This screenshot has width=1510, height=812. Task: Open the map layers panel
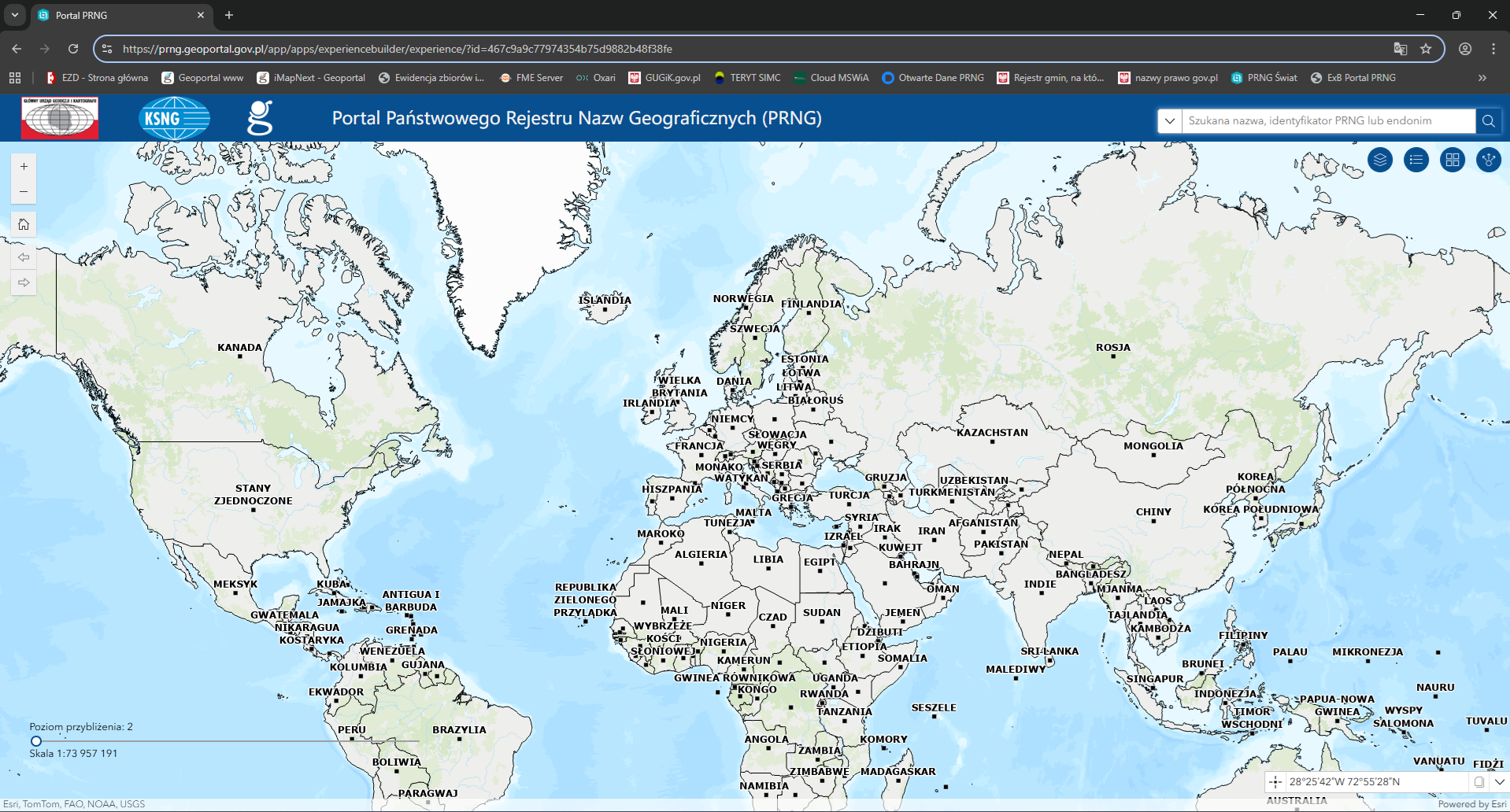pos(1379,161)
